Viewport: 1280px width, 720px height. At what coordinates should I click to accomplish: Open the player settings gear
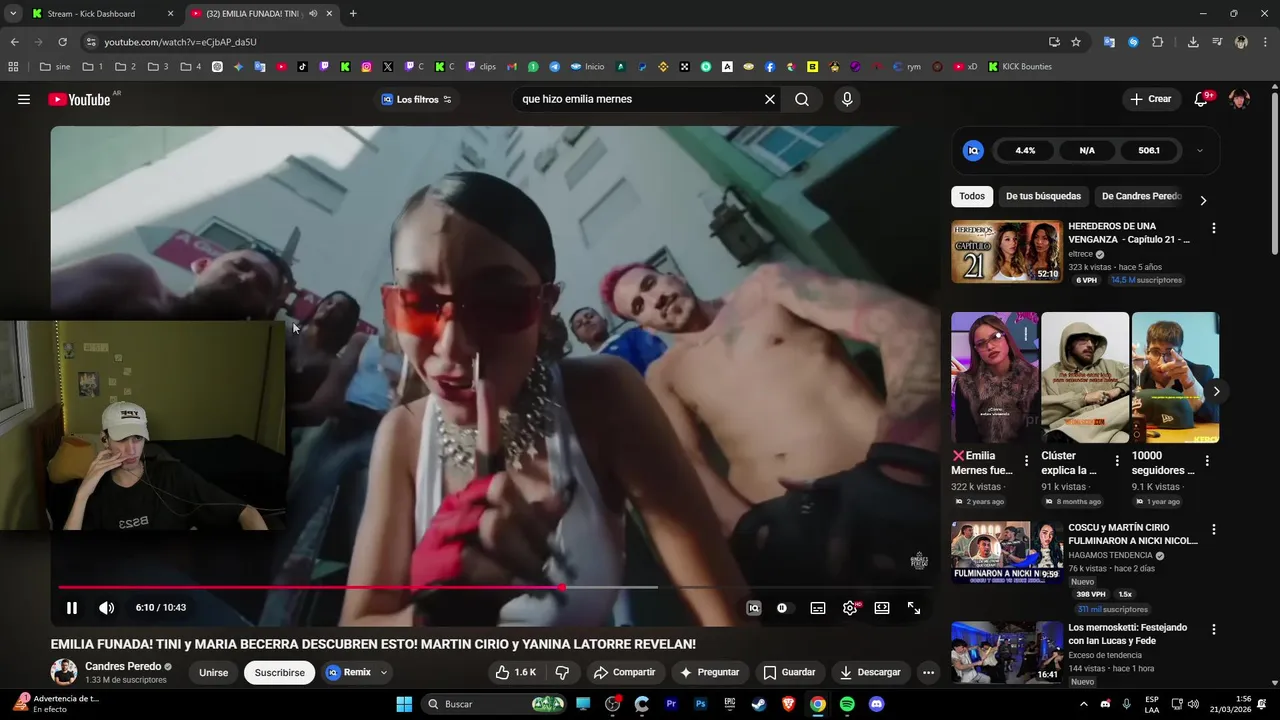[850, 608]
